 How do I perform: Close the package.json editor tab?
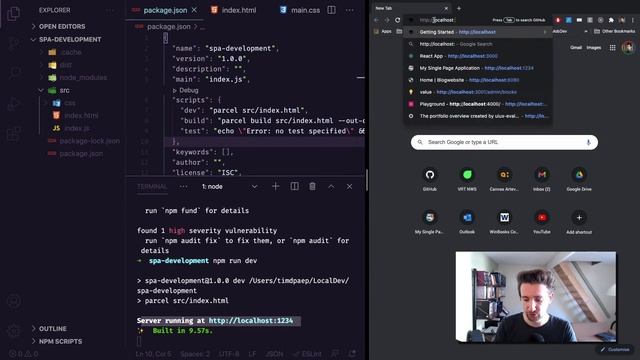pyautogui.click(x=194, y=10)
